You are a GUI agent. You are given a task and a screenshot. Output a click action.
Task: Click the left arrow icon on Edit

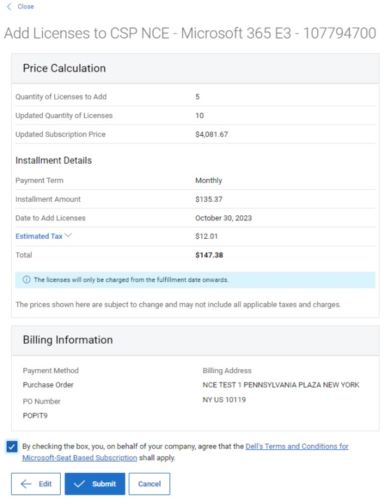point(26,484)
